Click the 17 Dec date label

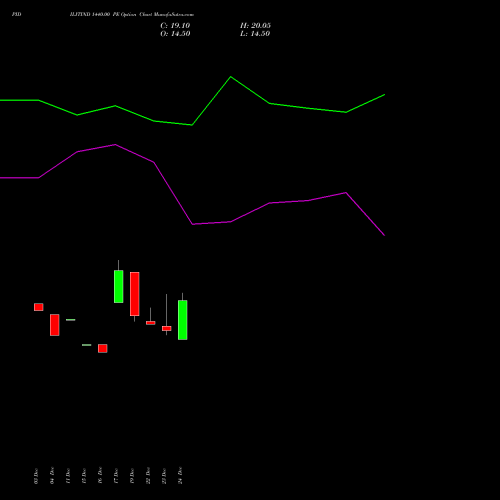click(116, 476)
